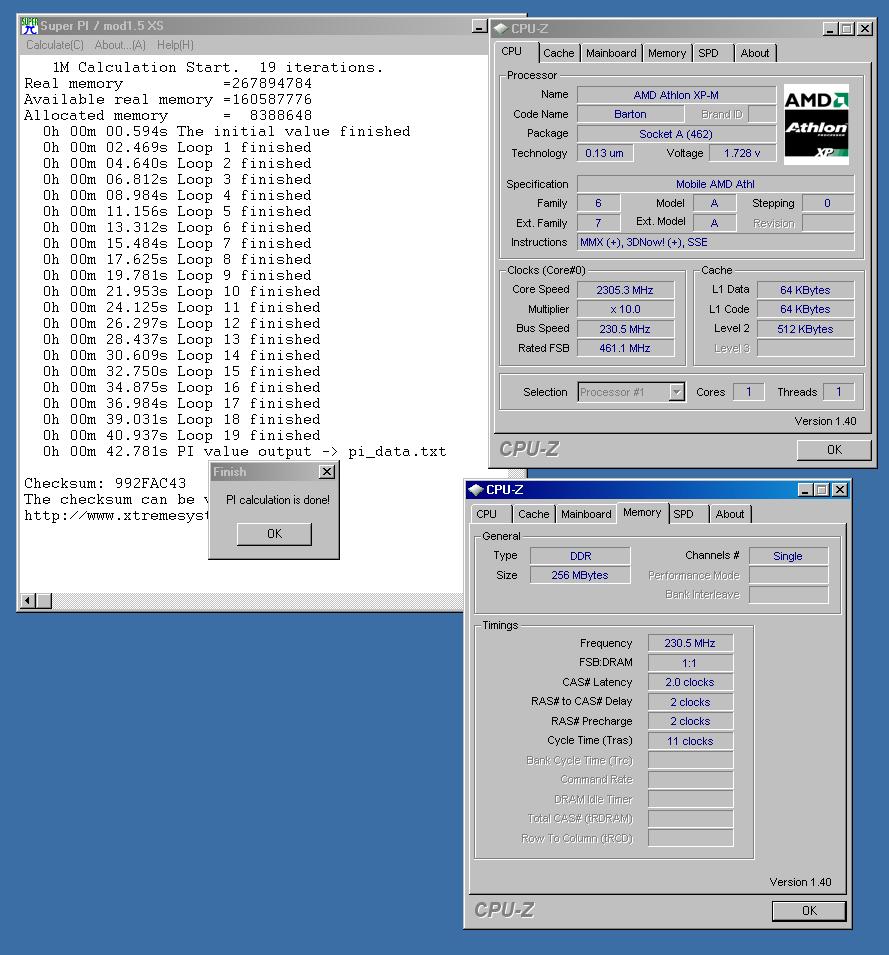Close the upper CPU-Z window
This screenshot has height=955, width=889.
point(865,29)
